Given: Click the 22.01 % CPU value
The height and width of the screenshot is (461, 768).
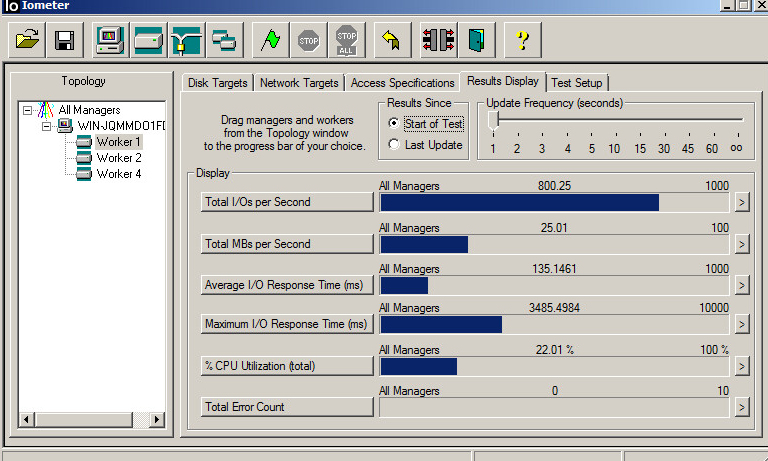Looking at the screenshot, I should 554,350.
